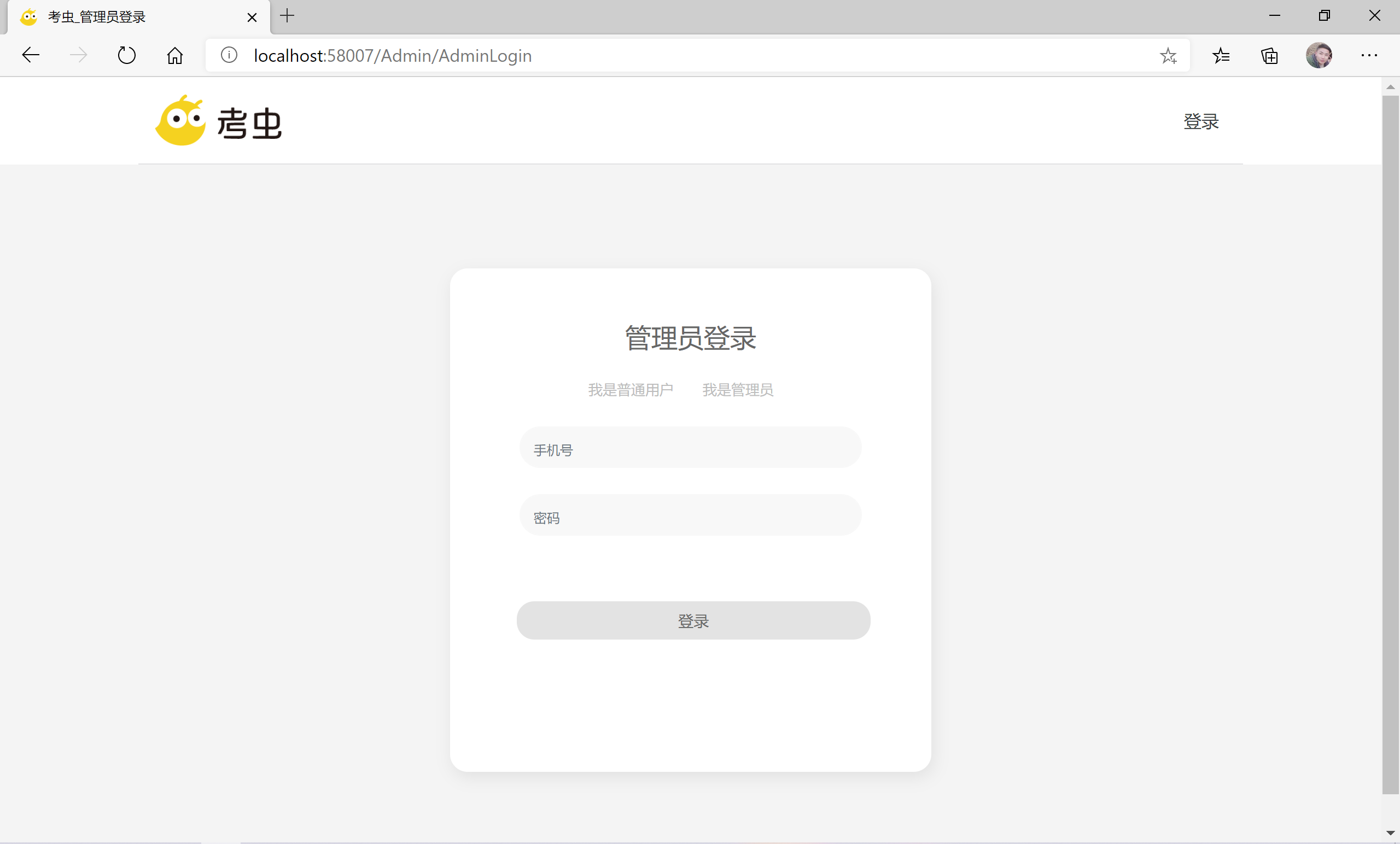Open the browser settings ellipsis menu
This screenshot has width=1400, height=844.
[x=1369, y=55]
